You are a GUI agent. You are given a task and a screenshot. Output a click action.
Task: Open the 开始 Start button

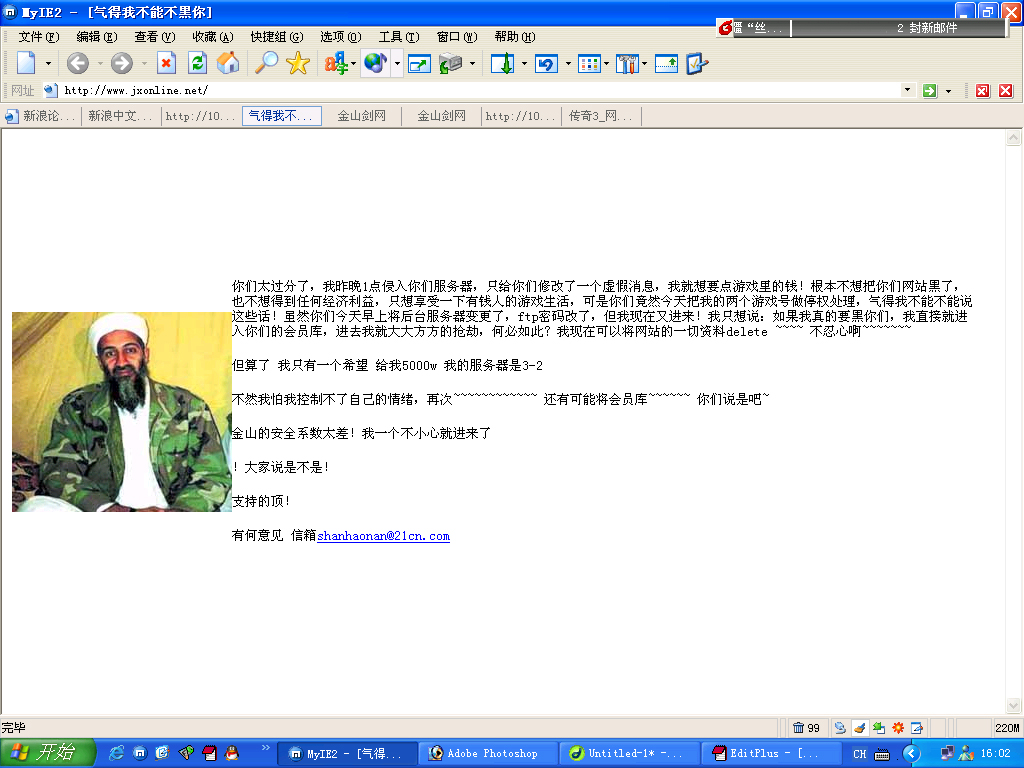coord(47,753)
